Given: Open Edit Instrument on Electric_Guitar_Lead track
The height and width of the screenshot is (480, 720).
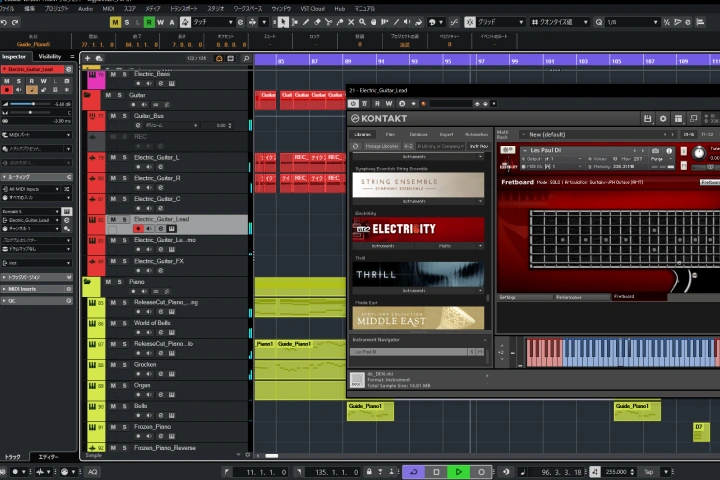Looking at the screenshot, I should coord(171,228).
